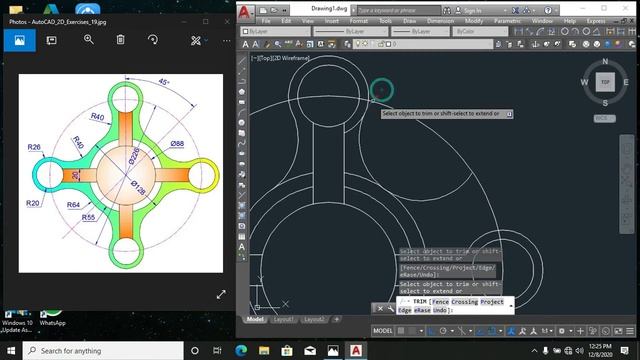Click the Help question mark icon in AutoCAD
This screenshot has width=640, height=360.
coord(548,10)
